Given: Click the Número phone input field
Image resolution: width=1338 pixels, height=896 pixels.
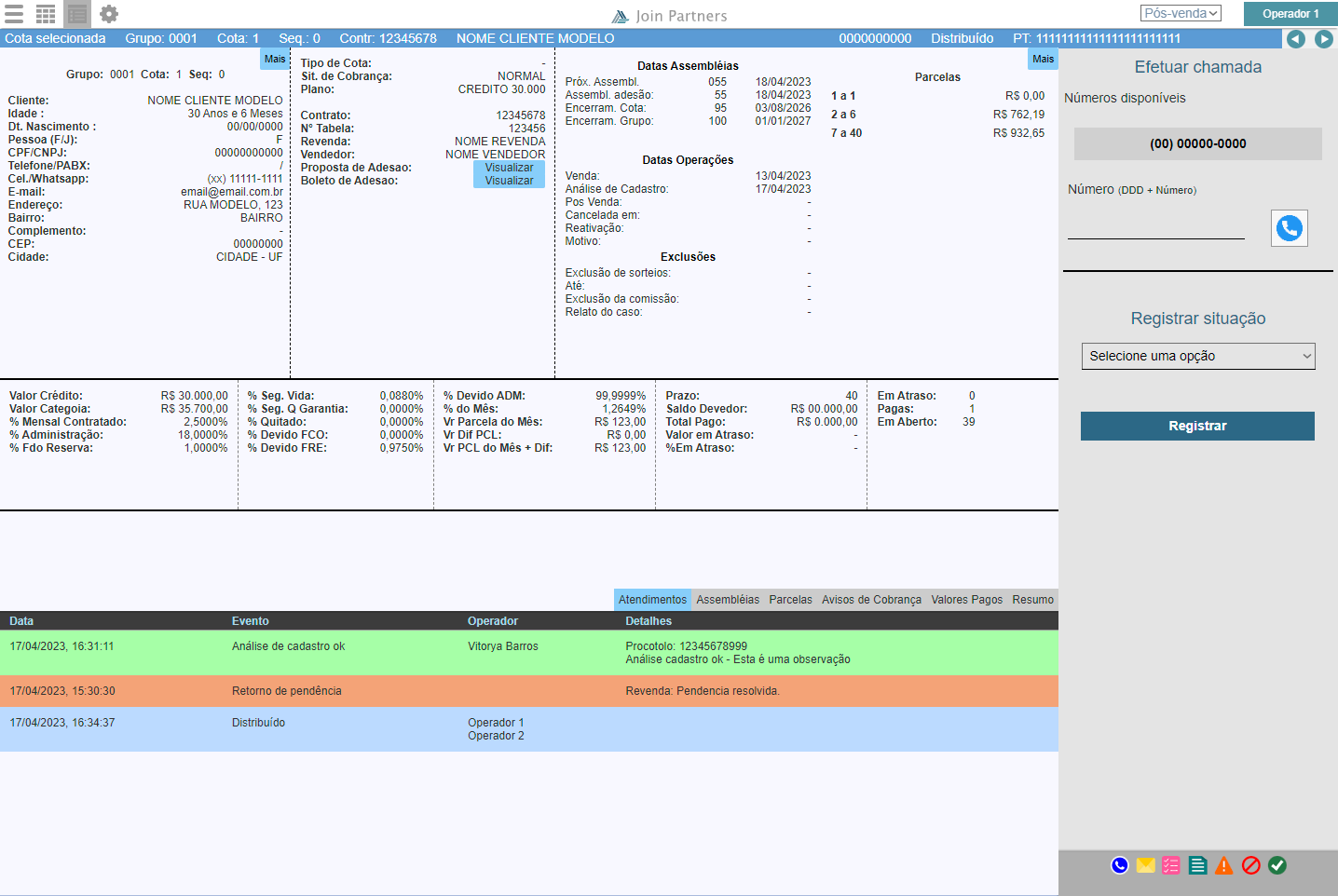Looking at the screenshot, I should pyautogui.click(x=1155, y=227).
